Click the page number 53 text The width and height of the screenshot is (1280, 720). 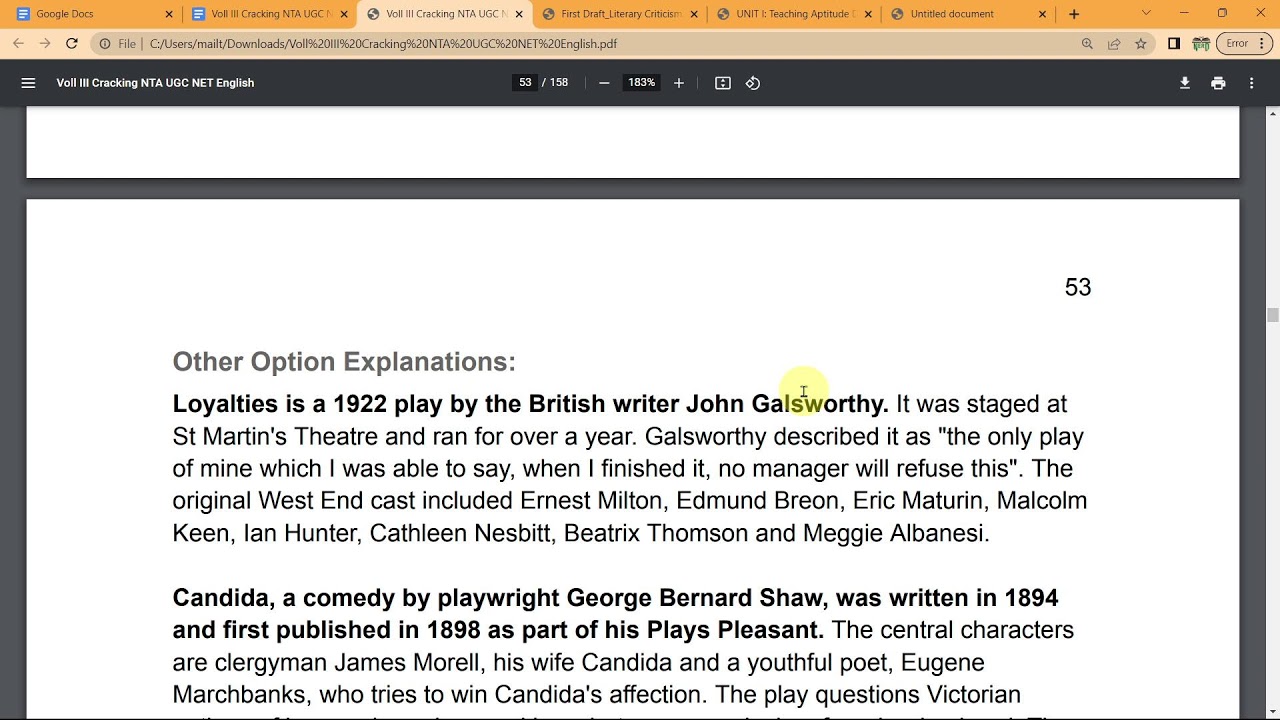pos(1078,288)
